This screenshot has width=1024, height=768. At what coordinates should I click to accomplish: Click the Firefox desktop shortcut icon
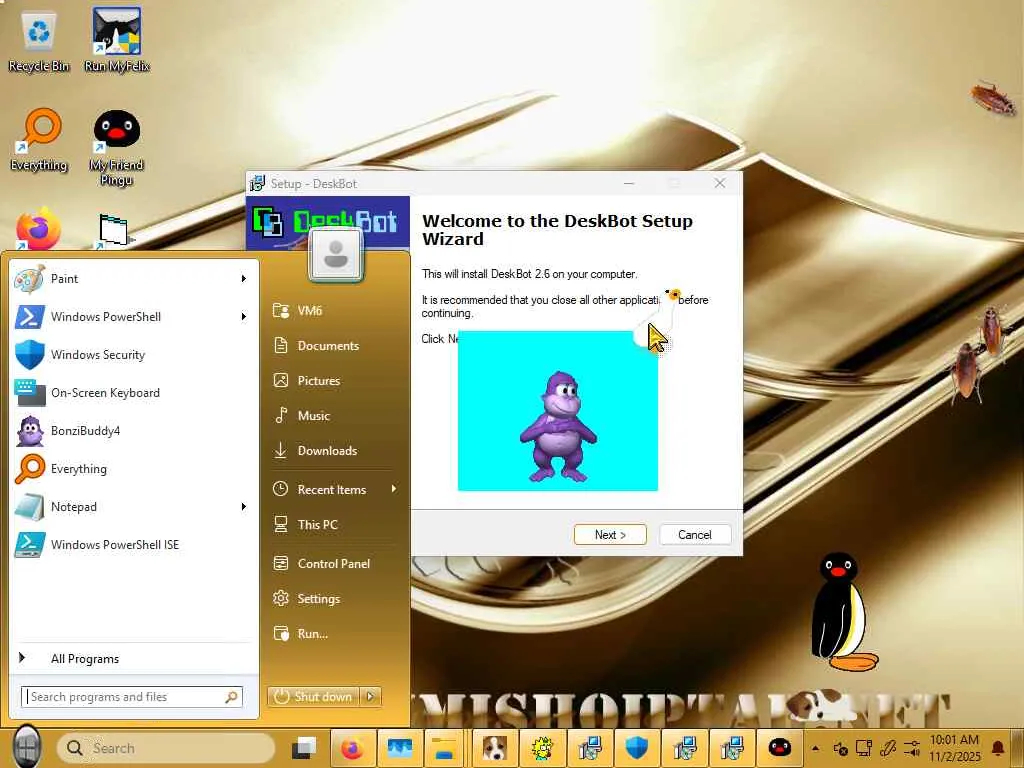click(x=38, y=229)
